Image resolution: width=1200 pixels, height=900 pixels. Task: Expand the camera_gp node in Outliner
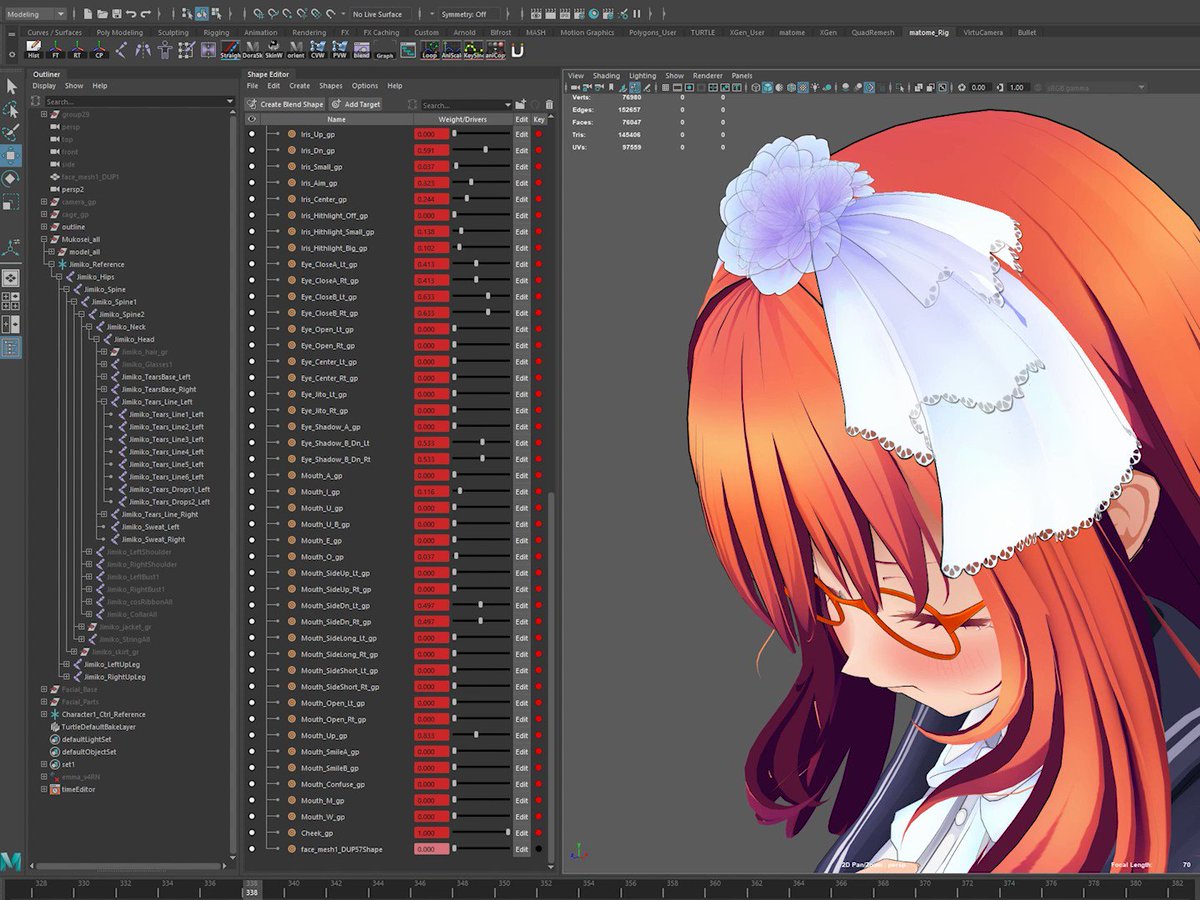44,202
